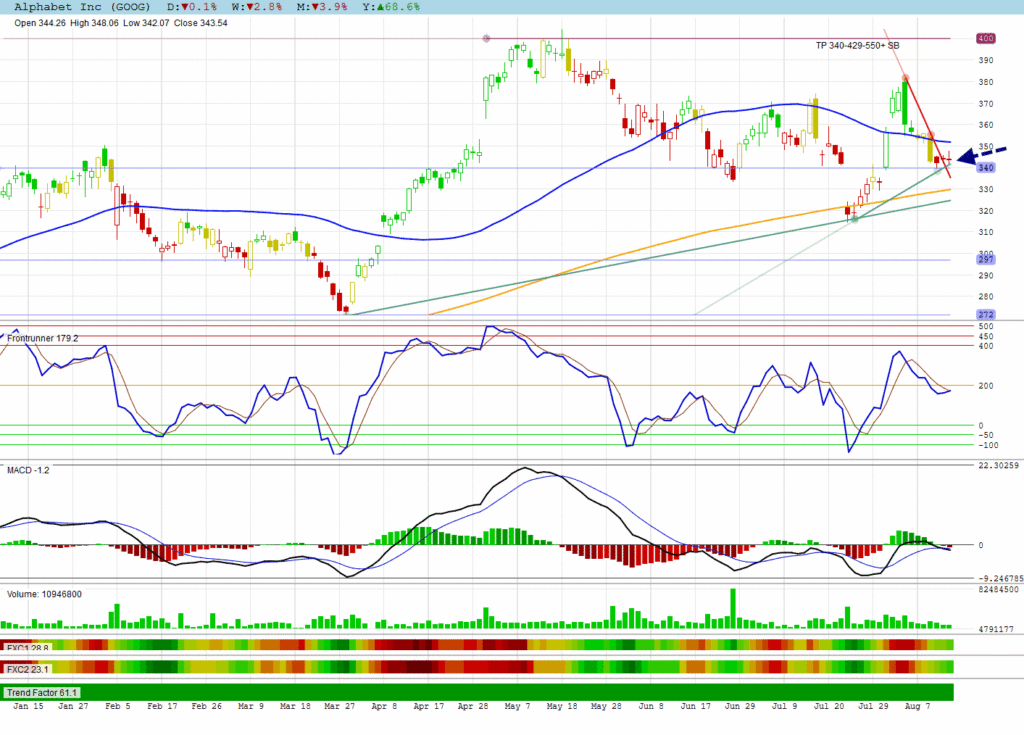Click the 320 price axis label
Screen dimensions: 1024x735
coord(985,211)
